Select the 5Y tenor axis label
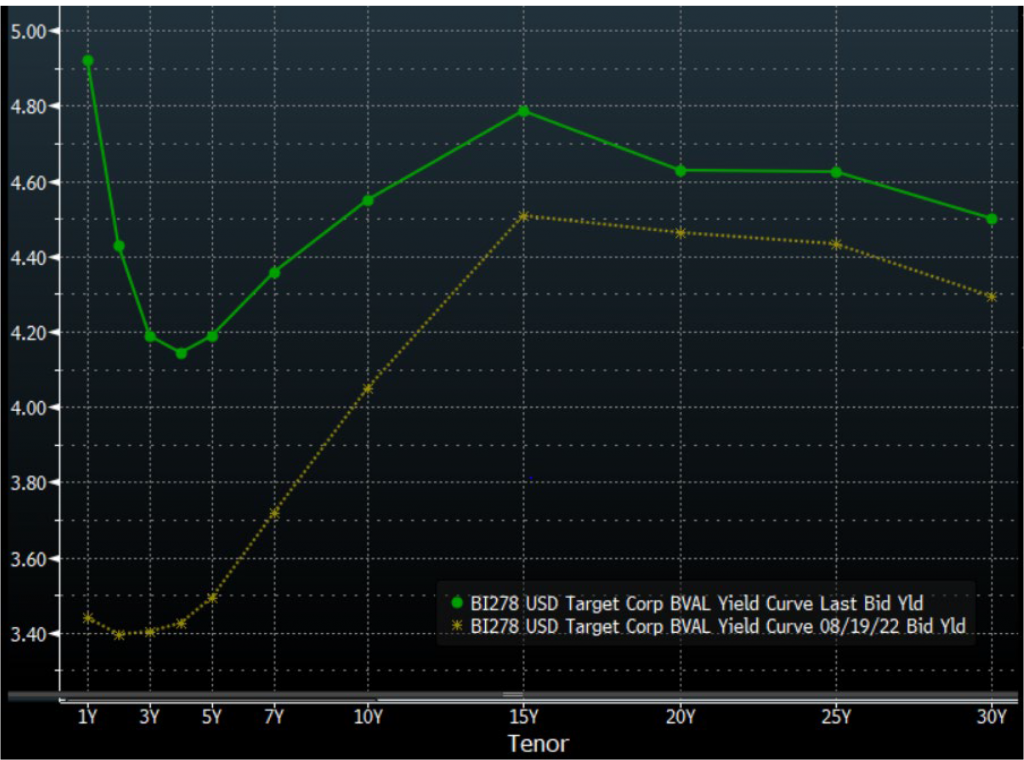Image resolution: width=1024 pixels, height=760 pixels. [x=212, y=716]
